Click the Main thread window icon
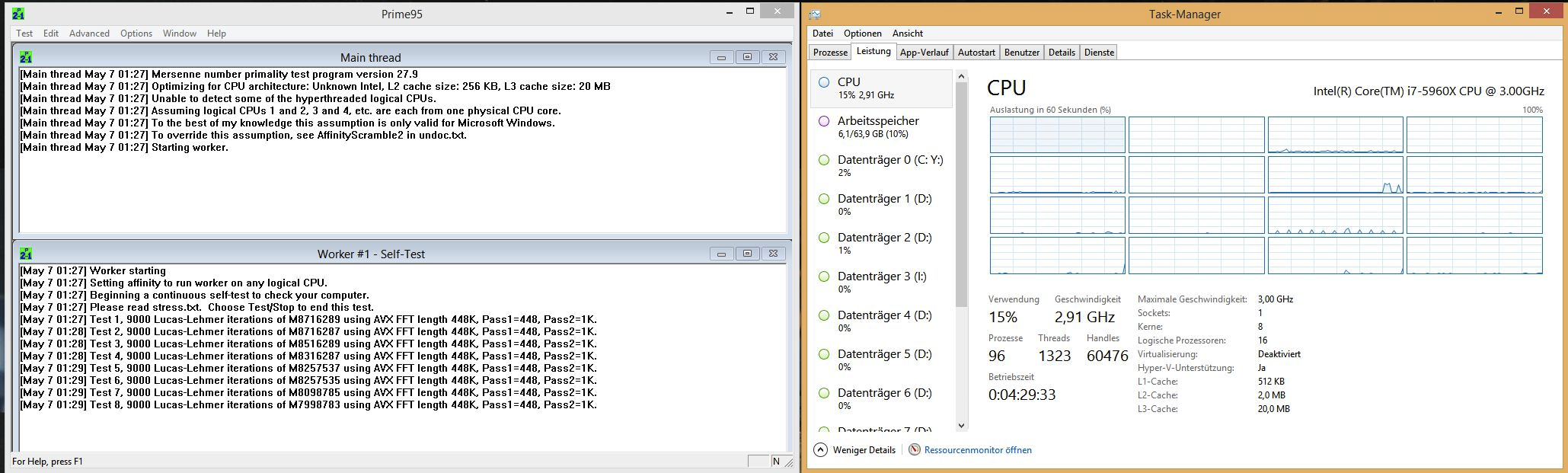The height and width of the screenshot is (473, 1568). tap(26, 57)
